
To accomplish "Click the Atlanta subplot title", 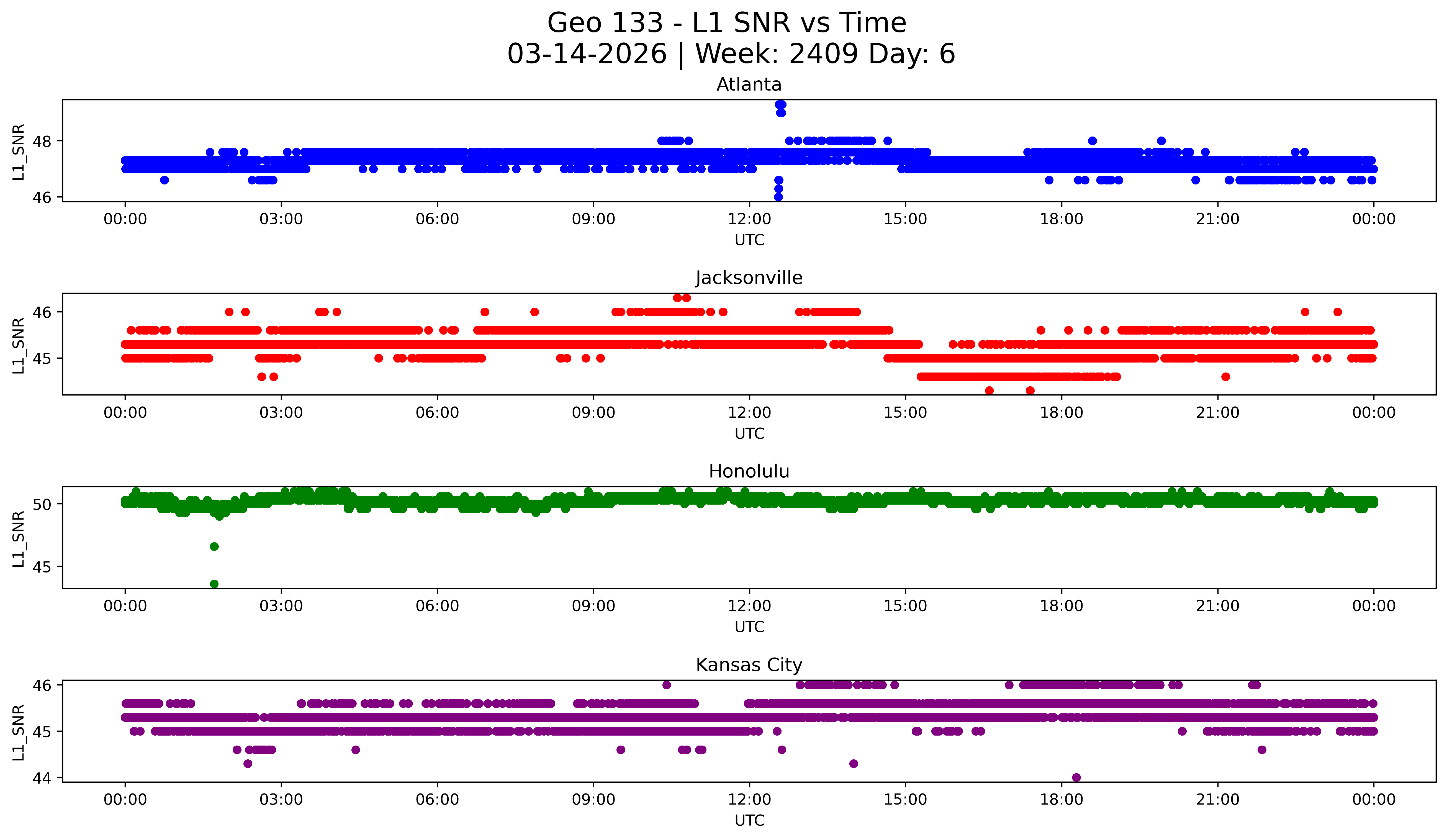I will click(749, 84).
